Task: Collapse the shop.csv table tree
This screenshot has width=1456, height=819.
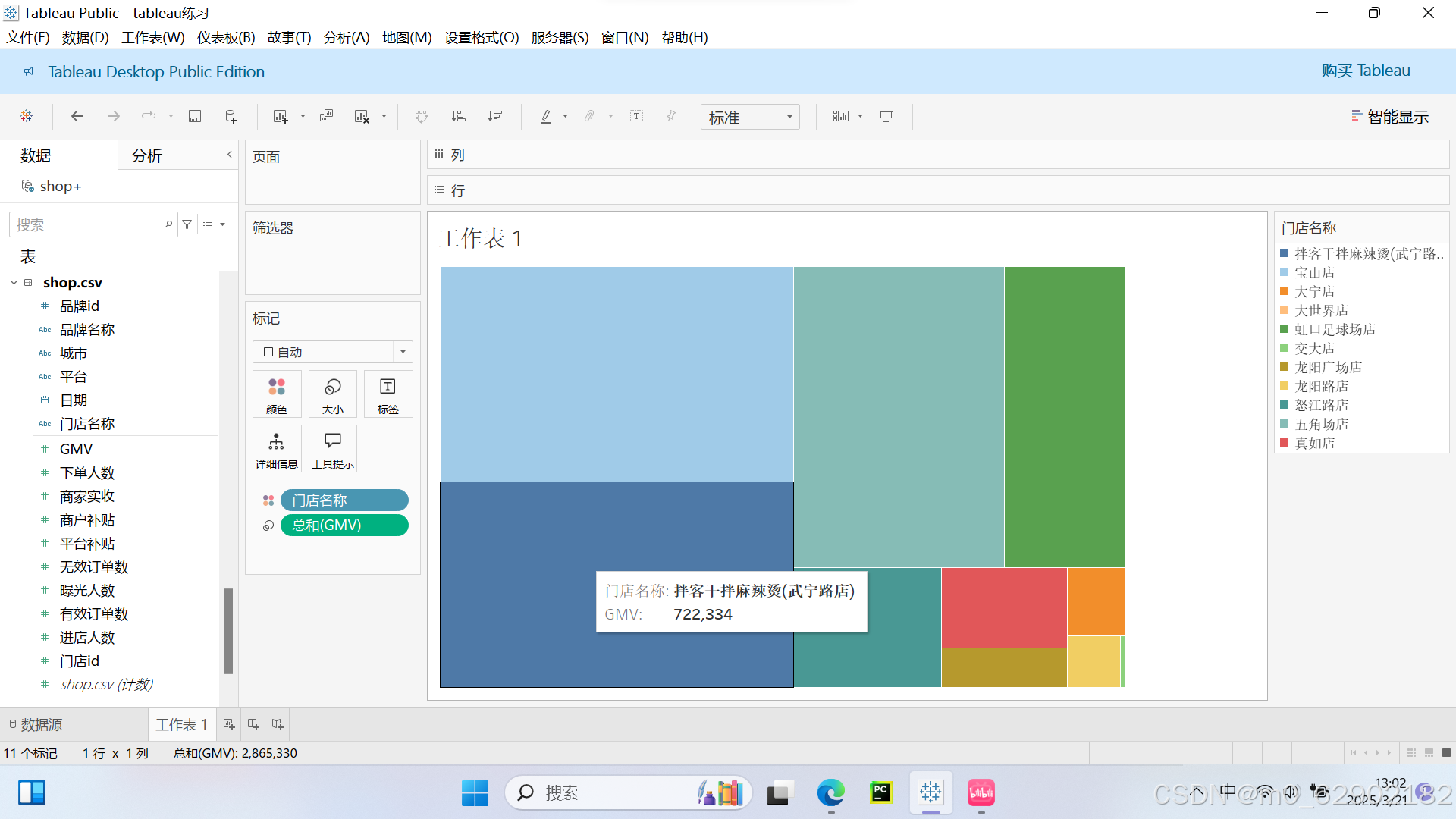Action: click(x=14, y=283)
